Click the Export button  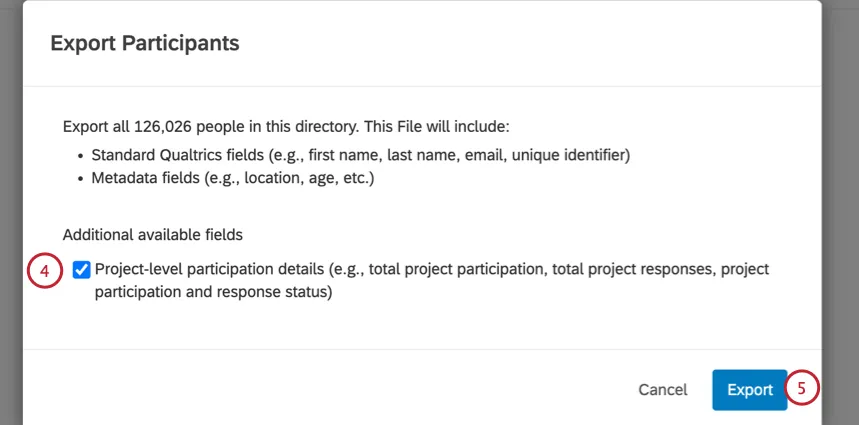point(749,390)
